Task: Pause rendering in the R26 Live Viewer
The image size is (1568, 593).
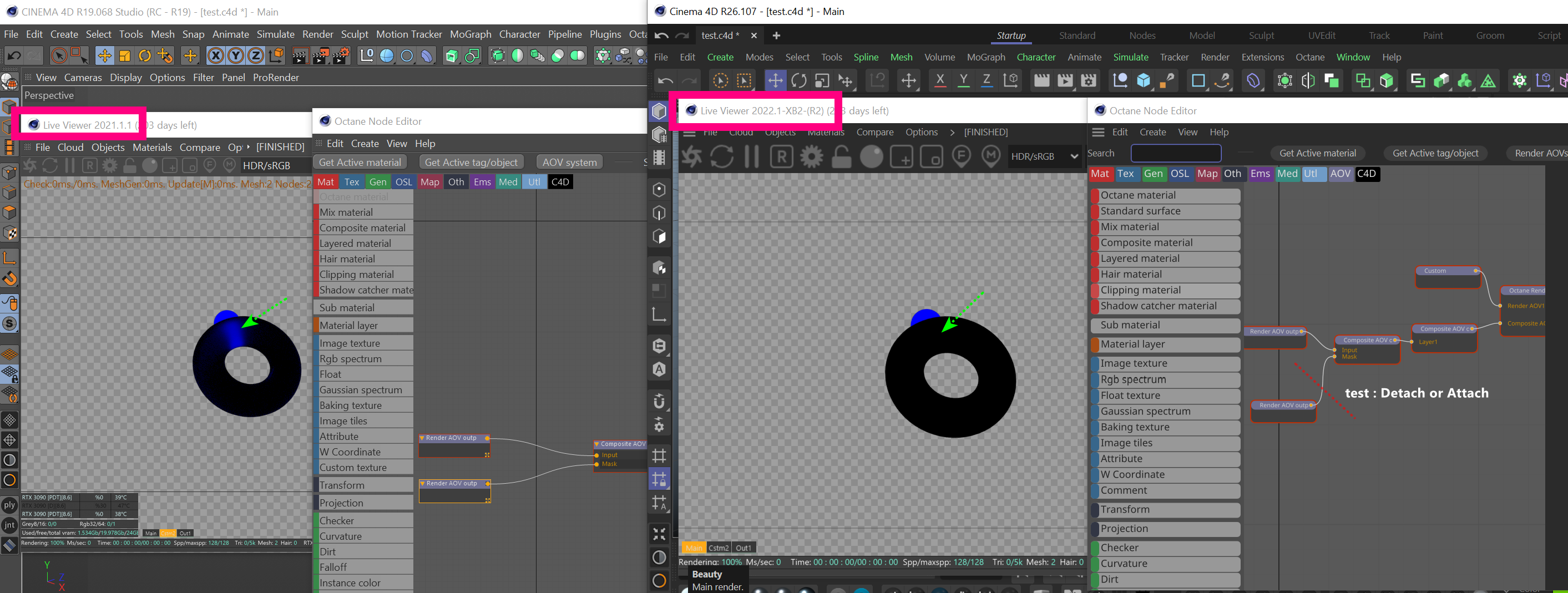Action: tap(752, 156)
